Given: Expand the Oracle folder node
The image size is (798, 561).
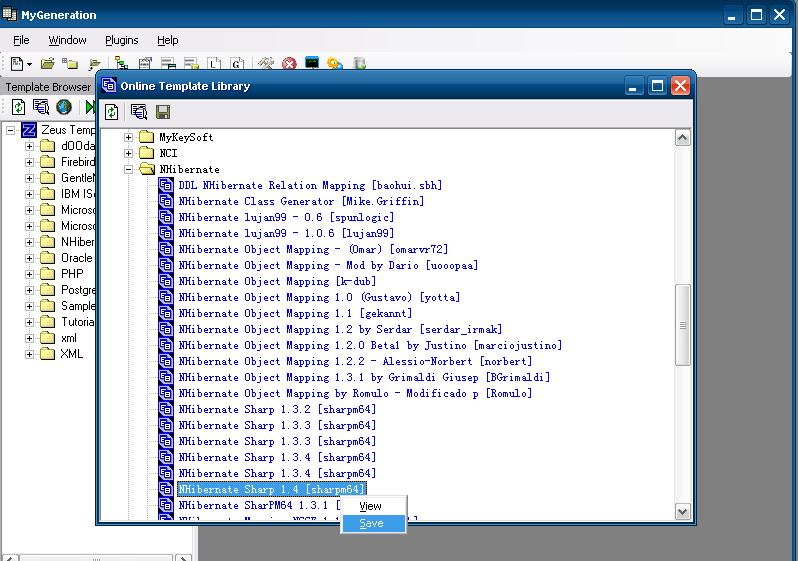Looking at the screenshot, I should (30, 258).
